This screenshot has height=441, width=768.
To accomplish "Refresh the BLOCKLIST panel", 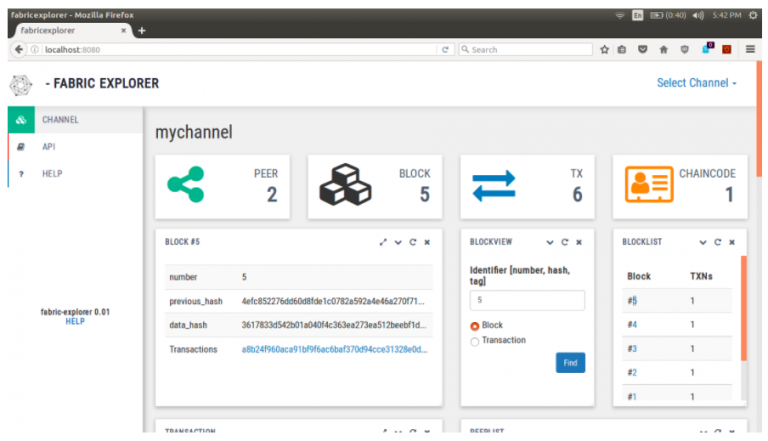I will click(x=717, y=242).
